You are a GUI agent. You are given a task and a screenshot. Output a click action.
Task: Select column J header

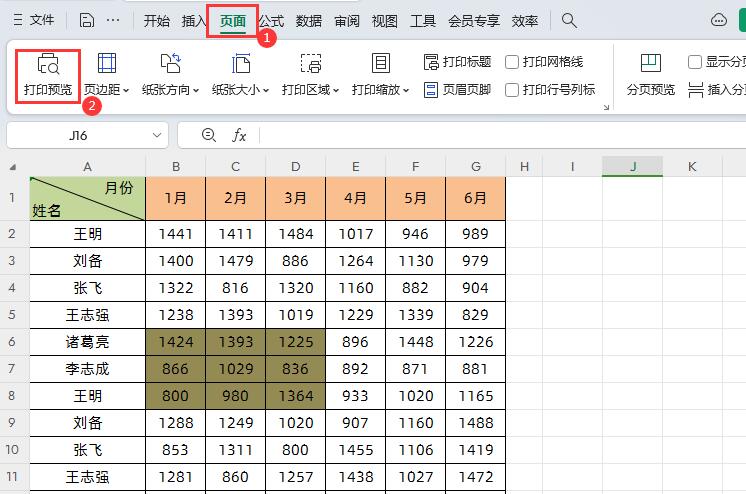coord(632,167)
